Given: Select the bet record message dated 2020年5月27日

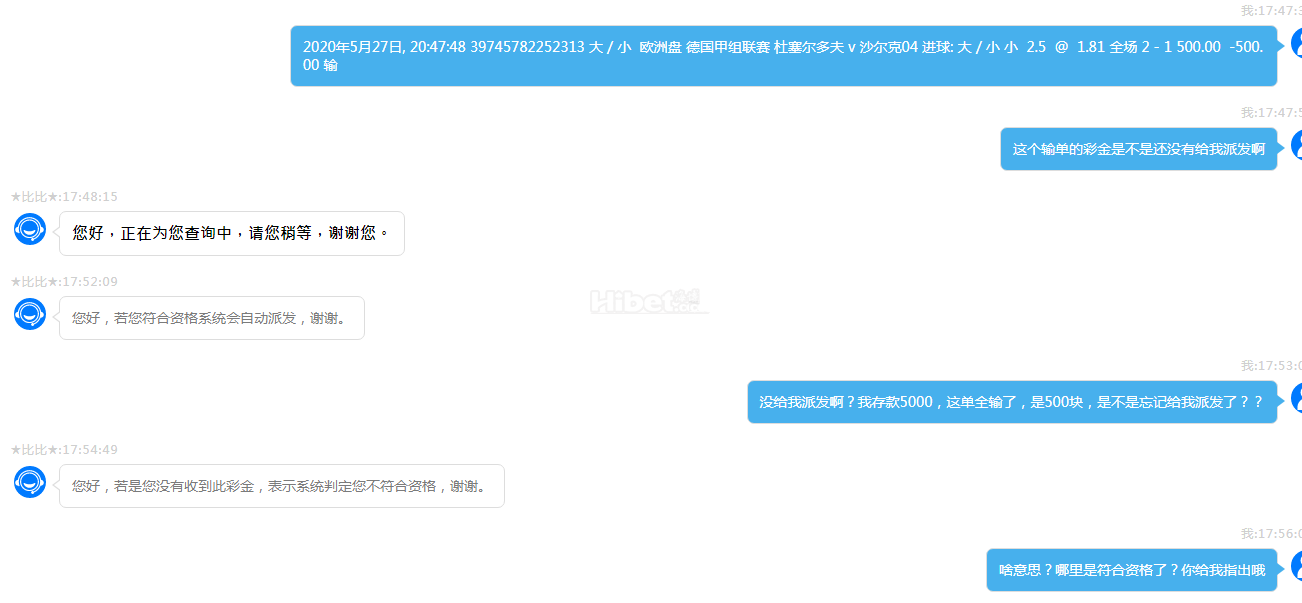Looking at the screenshot, I should 784,56.
